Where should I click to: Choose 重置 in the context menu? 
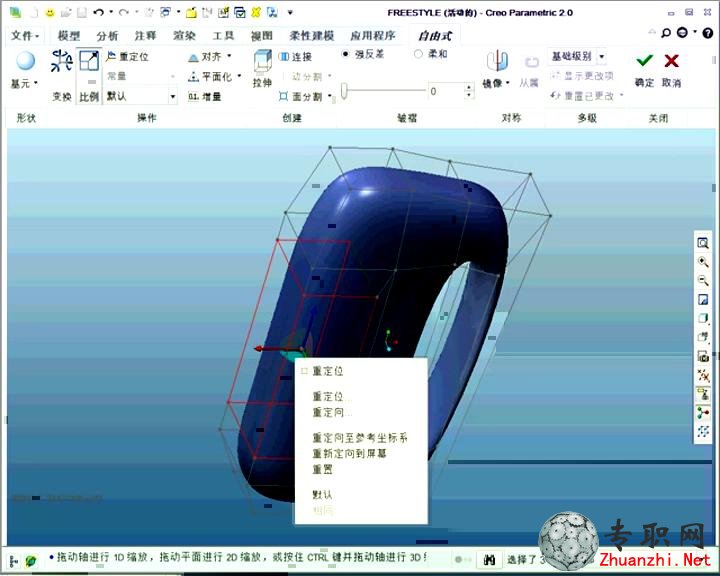(x=322, y=469)
